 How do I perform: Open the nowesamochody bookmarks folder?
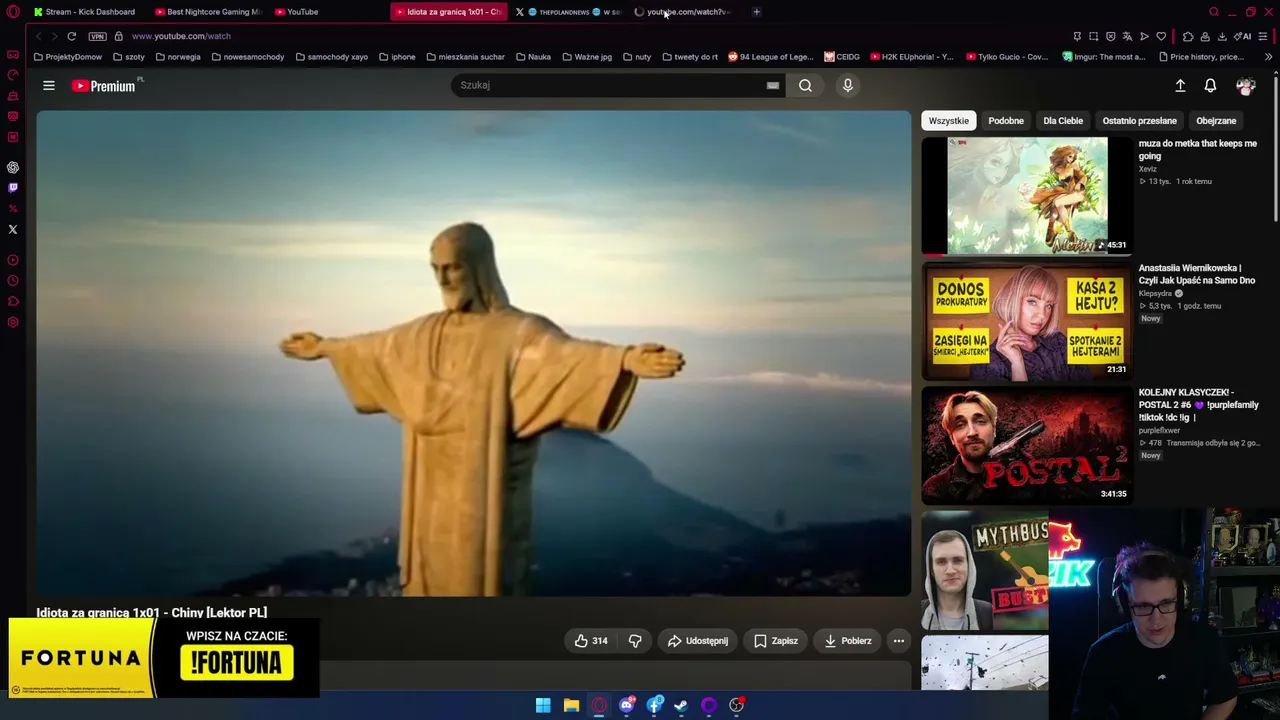point(248,57)
